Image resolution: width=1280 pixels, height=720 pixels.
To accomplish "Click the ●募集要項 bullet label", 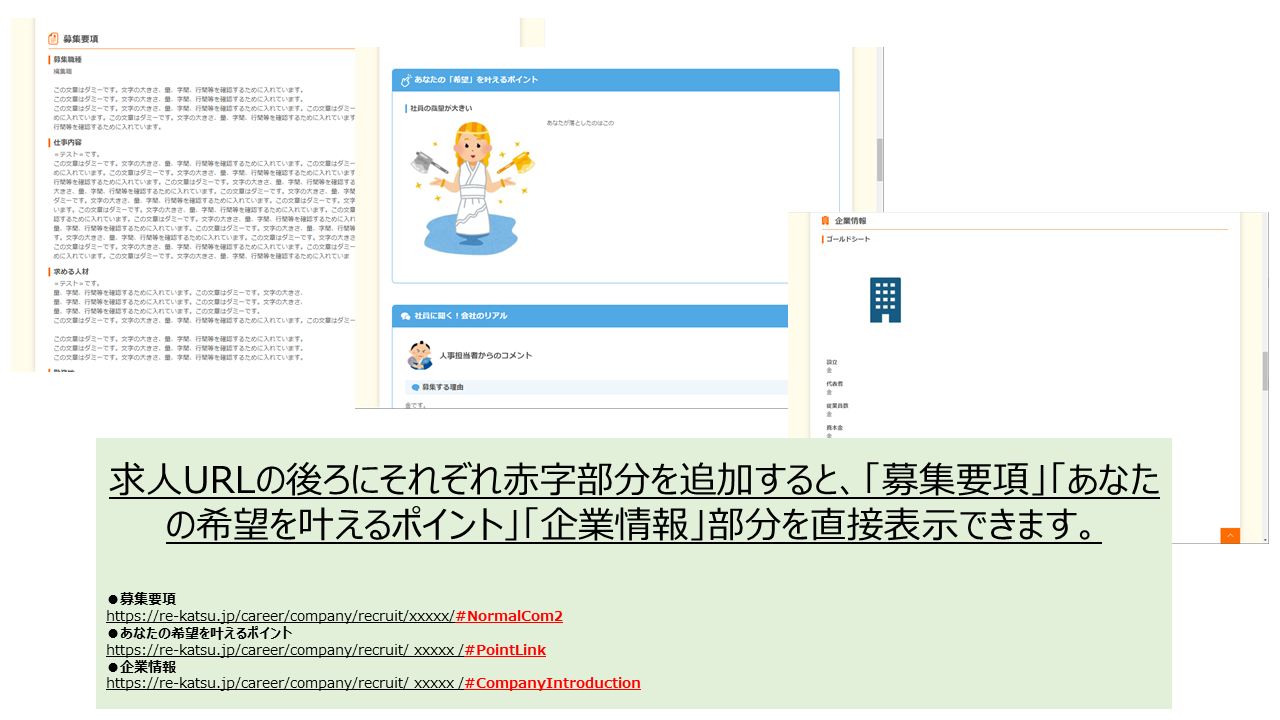I will 141,599.
